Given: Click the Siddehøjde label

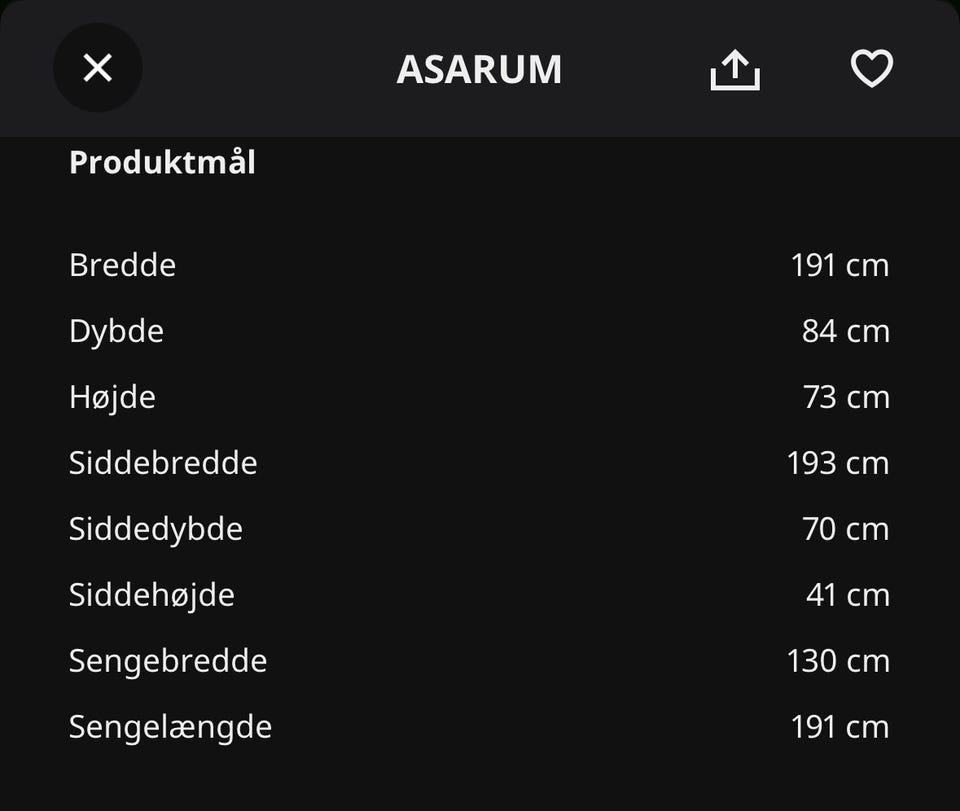Looking at the screenshot, I should coord(152,595).
